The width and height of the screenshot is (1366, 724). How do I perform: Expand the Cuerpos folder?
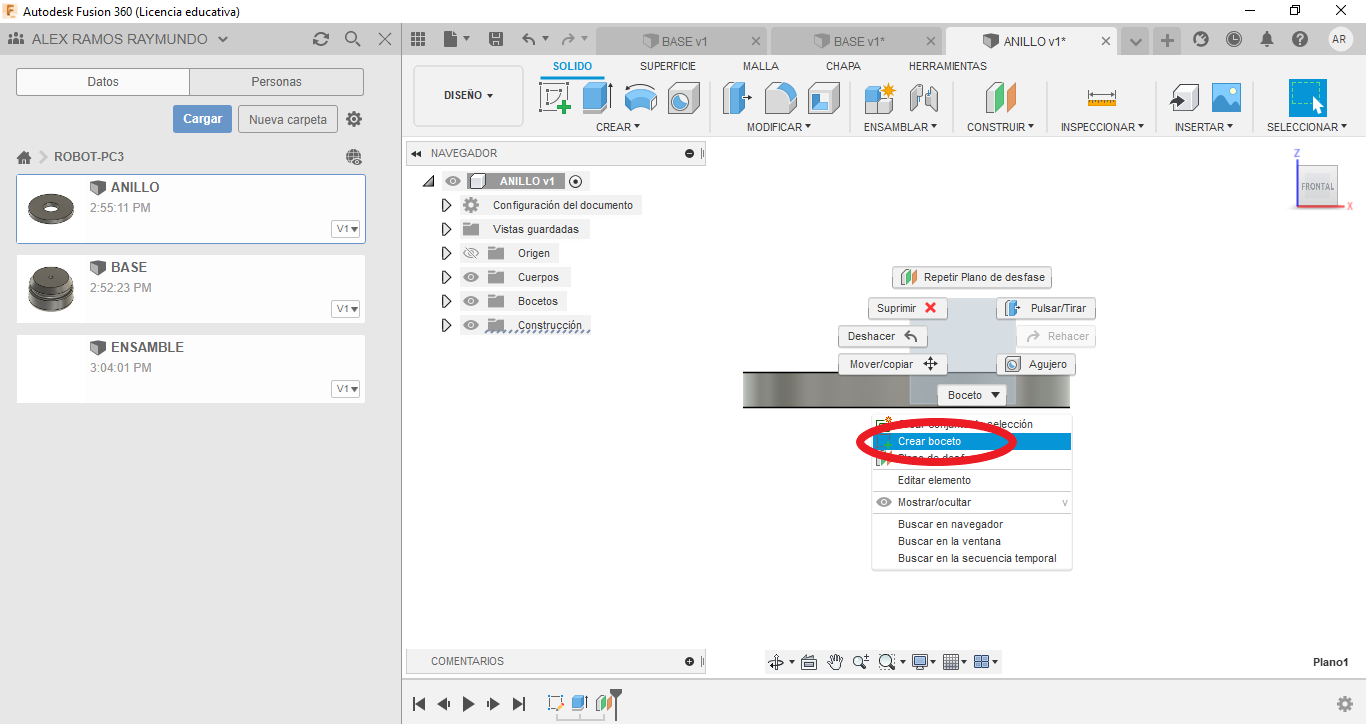[x=446, y=277]
